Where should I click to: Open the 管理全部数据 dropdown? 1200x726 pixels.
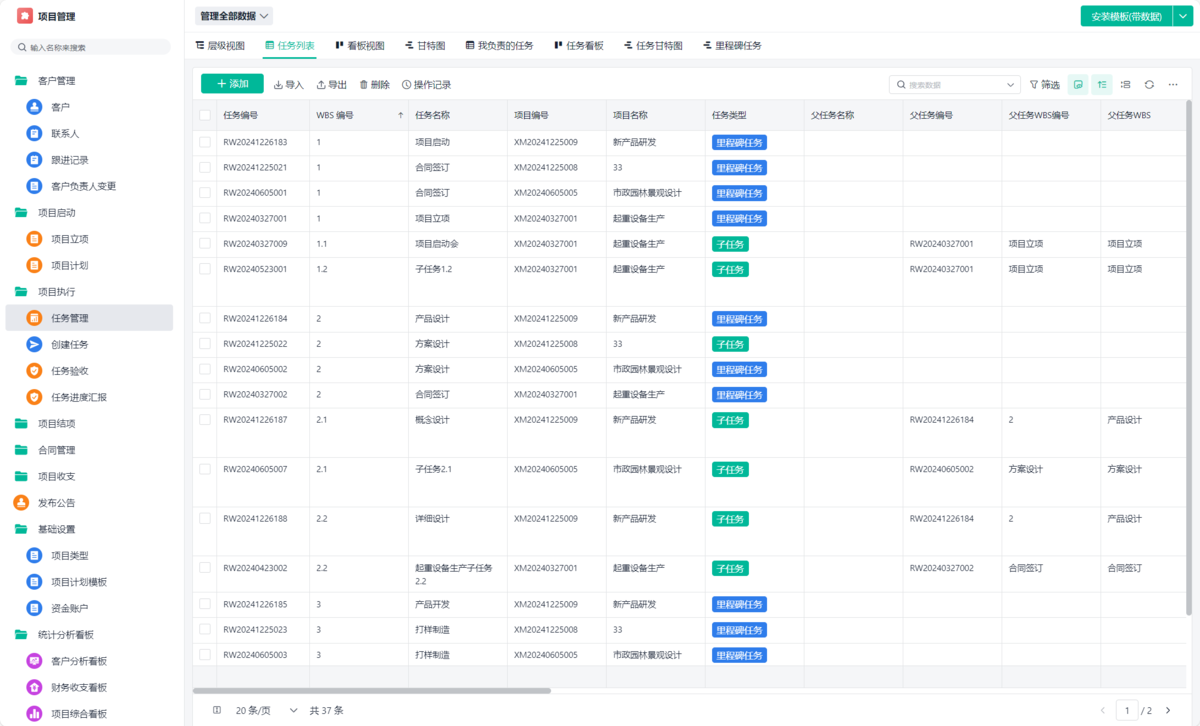coord(234,16)
